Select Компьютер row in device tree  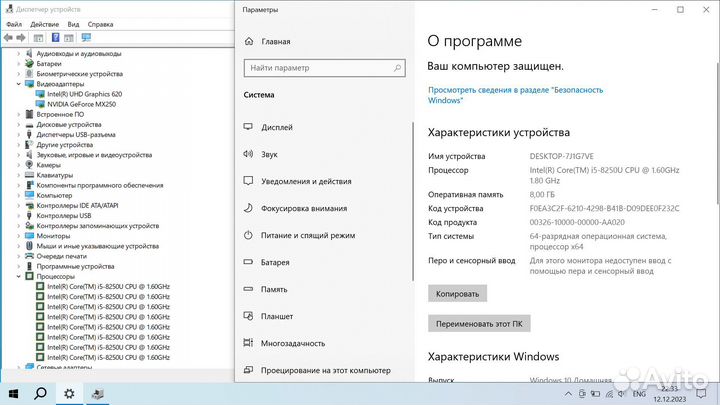54,196
